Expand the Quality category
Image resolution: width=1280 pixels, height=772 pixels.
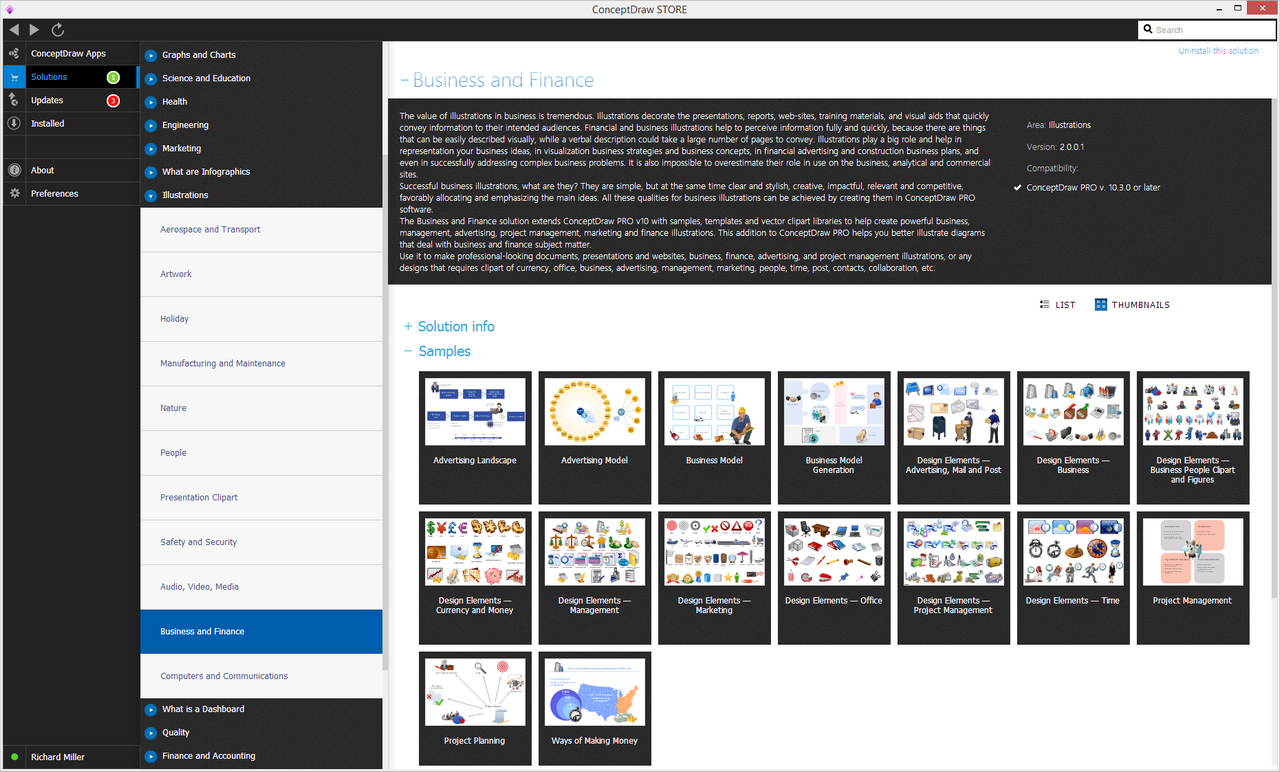pos(151,733)
